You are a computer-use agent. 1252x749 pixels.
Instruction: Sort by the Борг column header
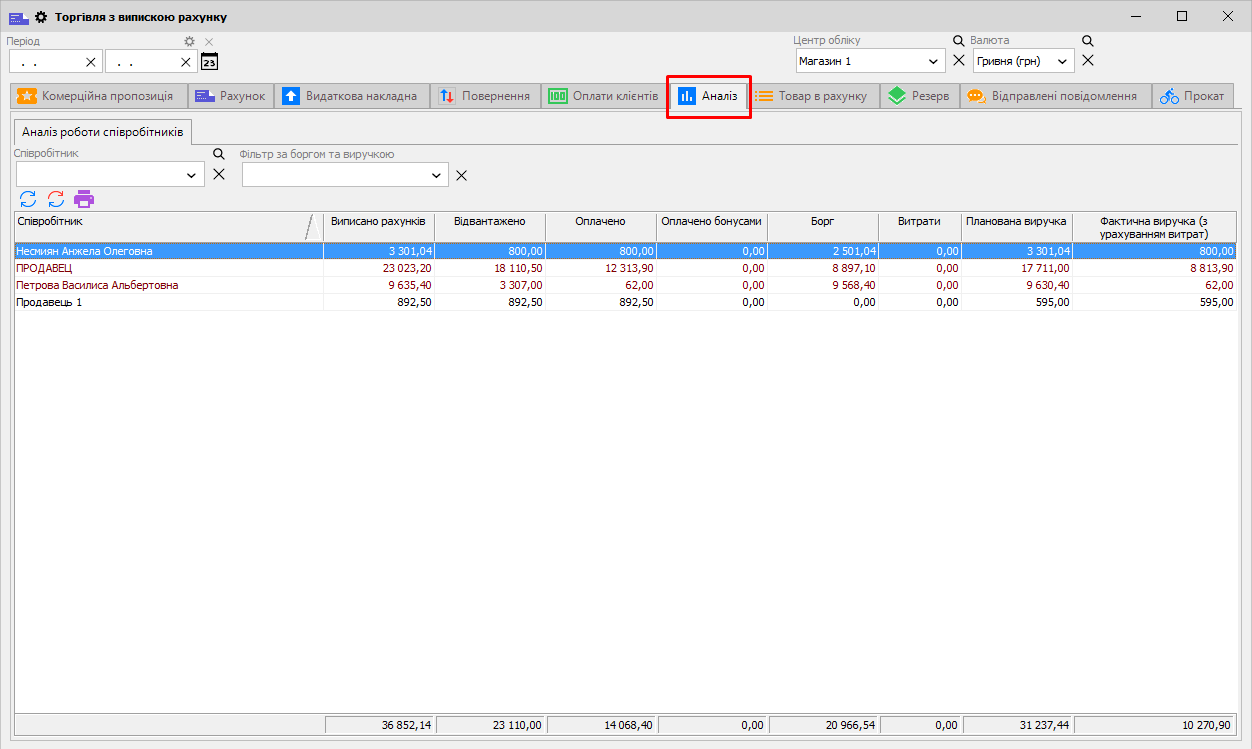[823, 221]
